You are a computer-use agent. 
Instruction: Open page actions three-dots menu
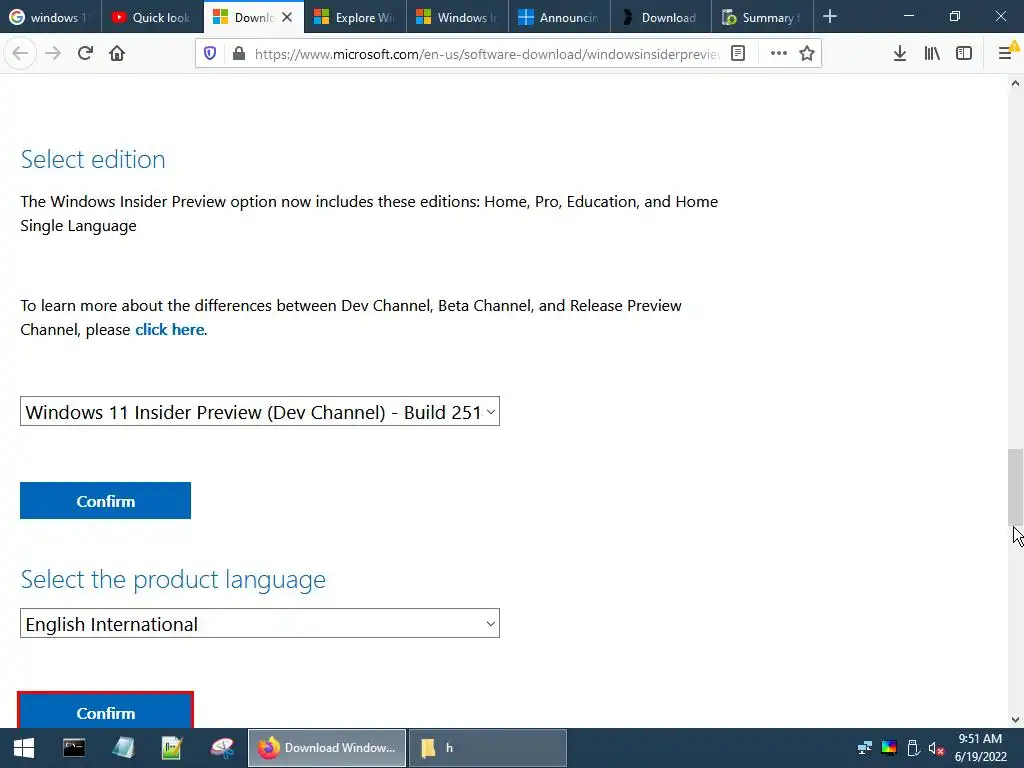[x=778, y=54]
